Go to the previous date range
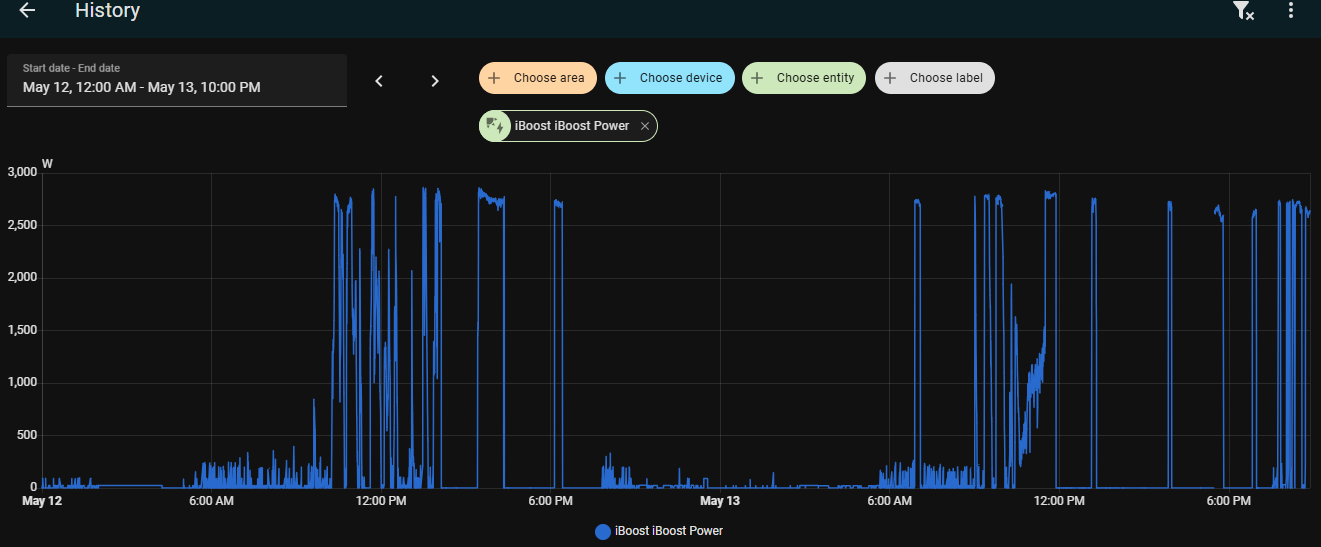The width and height of the screenshot is (1321, 547). coord(379,81)
